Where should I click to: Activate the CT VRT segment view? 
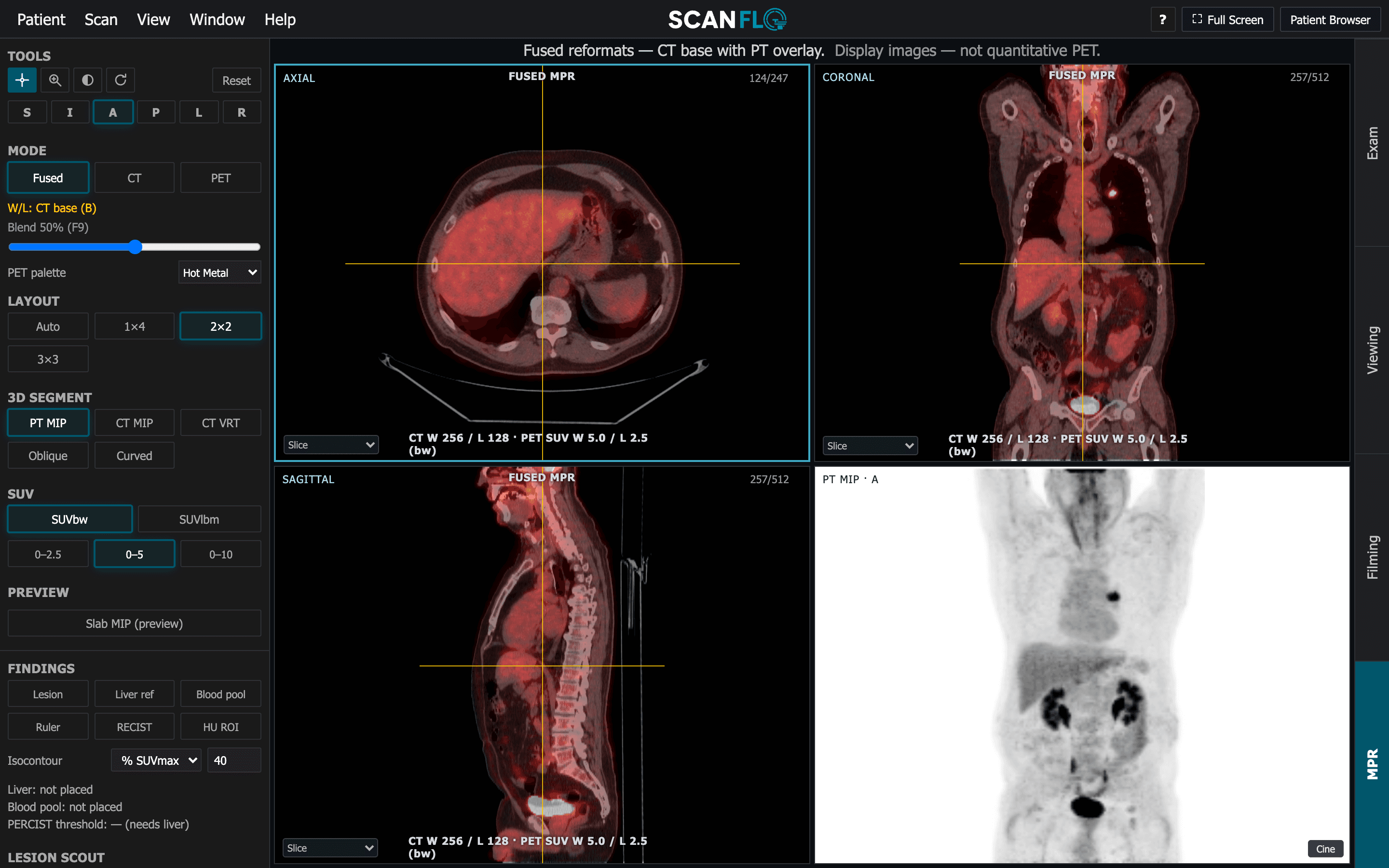coord(220,422)
